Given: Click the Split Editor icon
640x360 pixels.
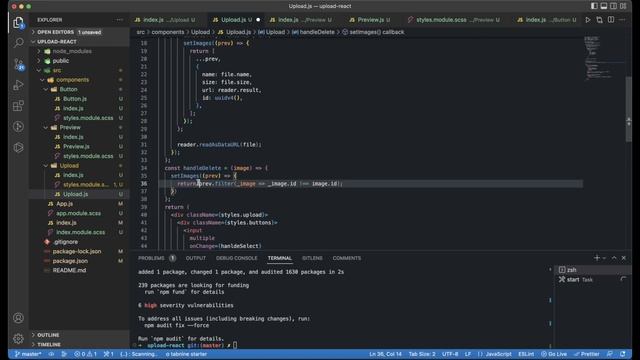Looking at the screenshot, I should click(x=611, y=20).
